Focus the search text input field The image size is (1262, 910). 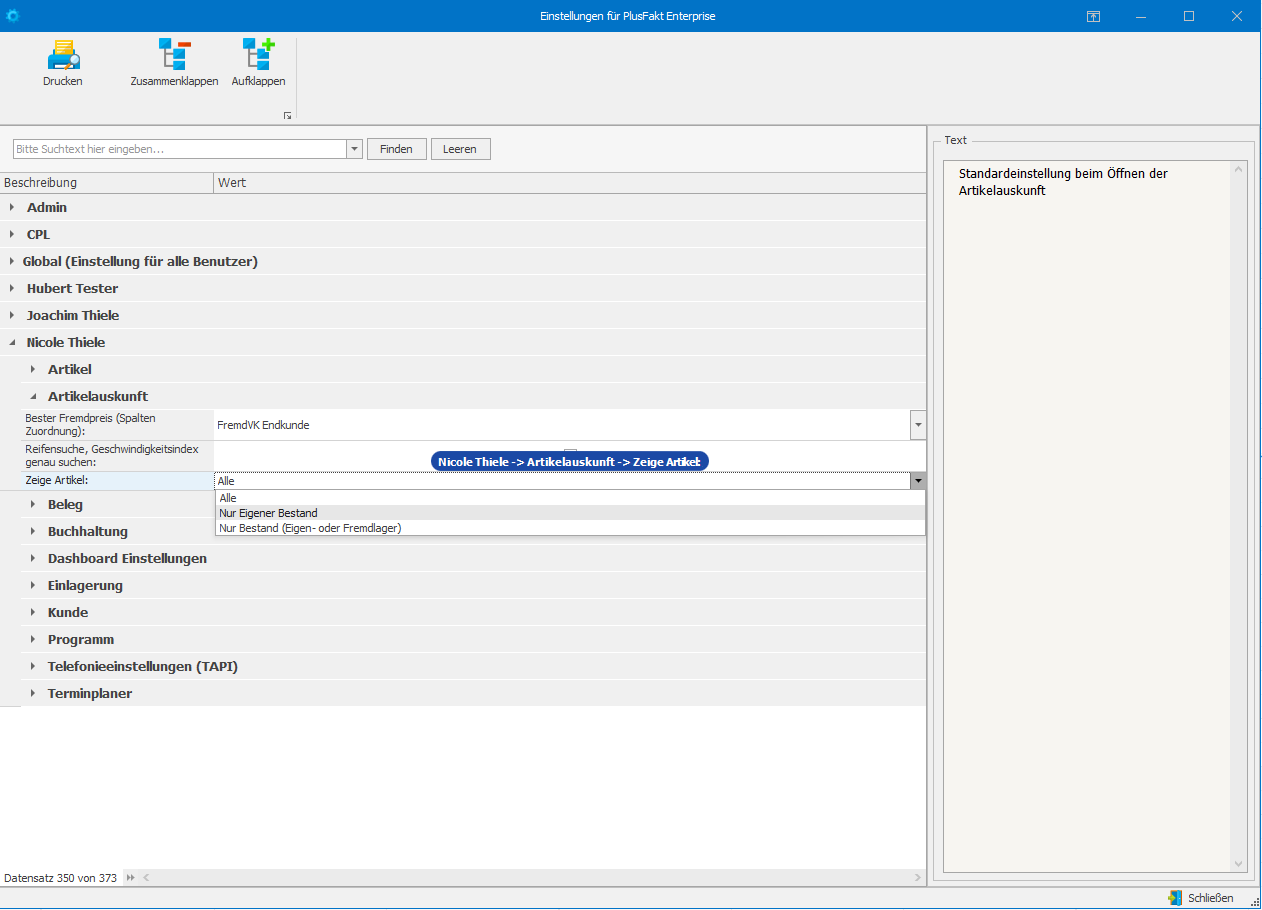(x=180, y=149)
